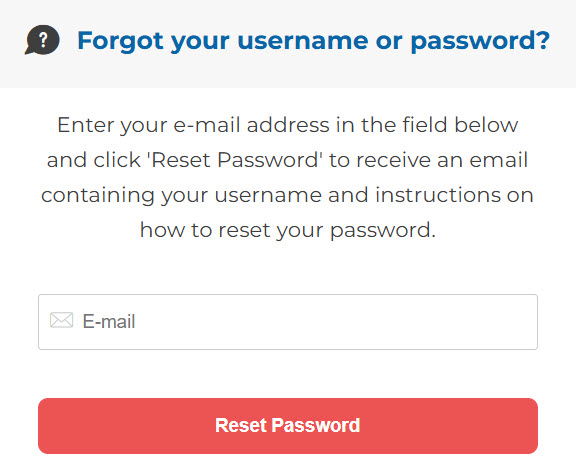Image resolution: width=576 pixels, height=465 pixels.
Task: Click the E-mail placeholder text
Action: [x=109, y=321]
